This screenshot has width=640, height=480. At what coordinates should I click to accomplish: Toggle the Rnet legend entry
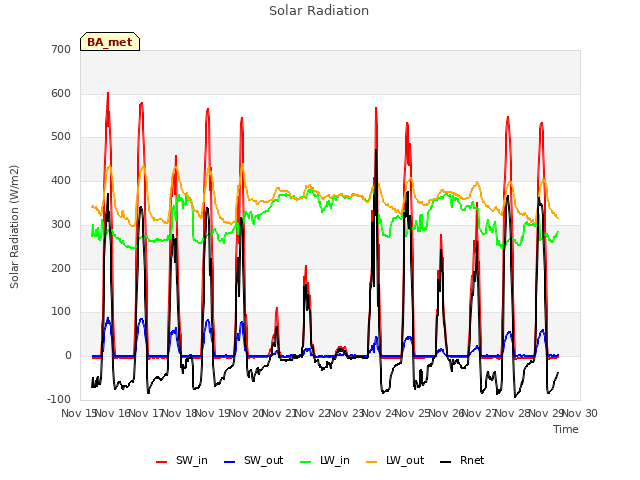[462, 460]
